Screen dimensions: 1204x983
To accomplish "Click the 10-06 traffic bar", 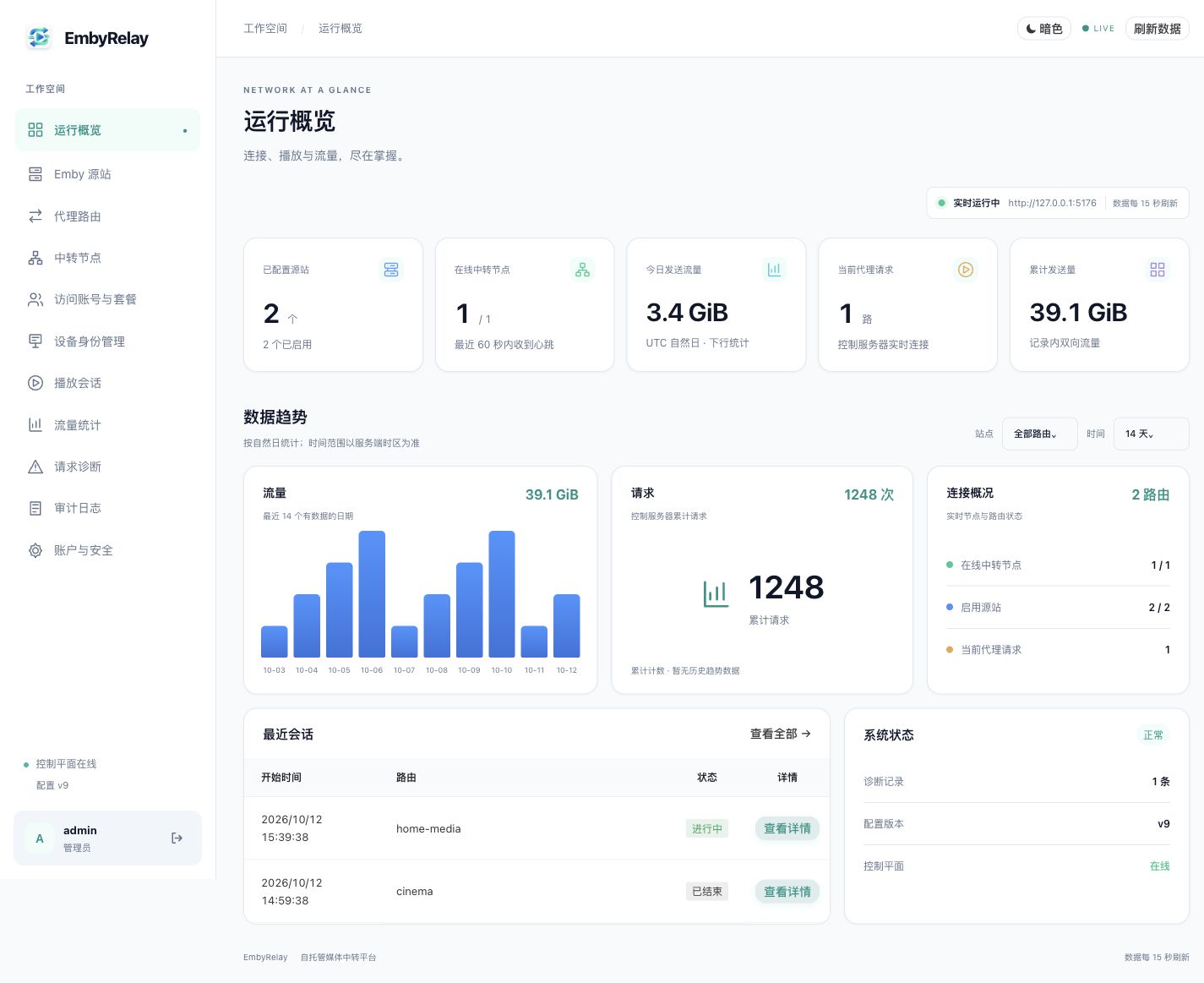I will click(372, 594).
